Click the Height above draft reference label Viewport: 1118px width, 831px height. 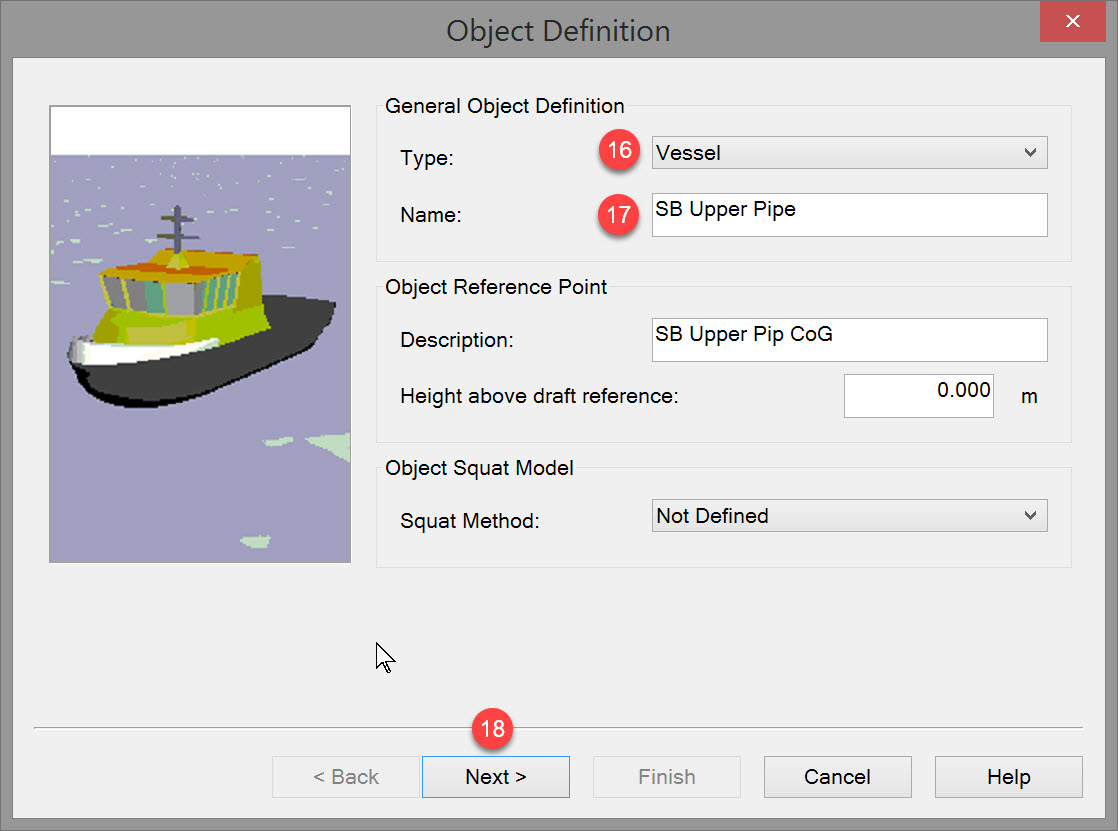(x=539, y=396)
